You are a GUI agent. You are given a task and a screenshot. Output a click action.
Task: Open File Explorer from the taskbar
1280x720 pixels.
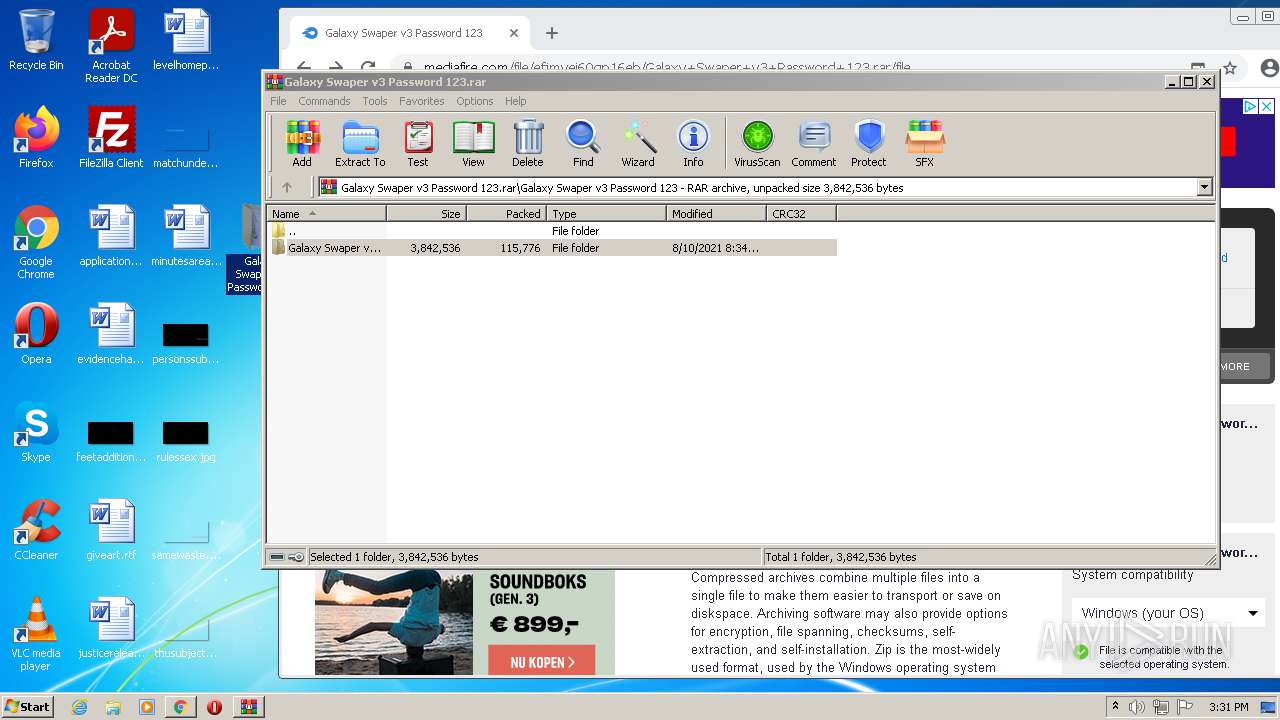113,707
